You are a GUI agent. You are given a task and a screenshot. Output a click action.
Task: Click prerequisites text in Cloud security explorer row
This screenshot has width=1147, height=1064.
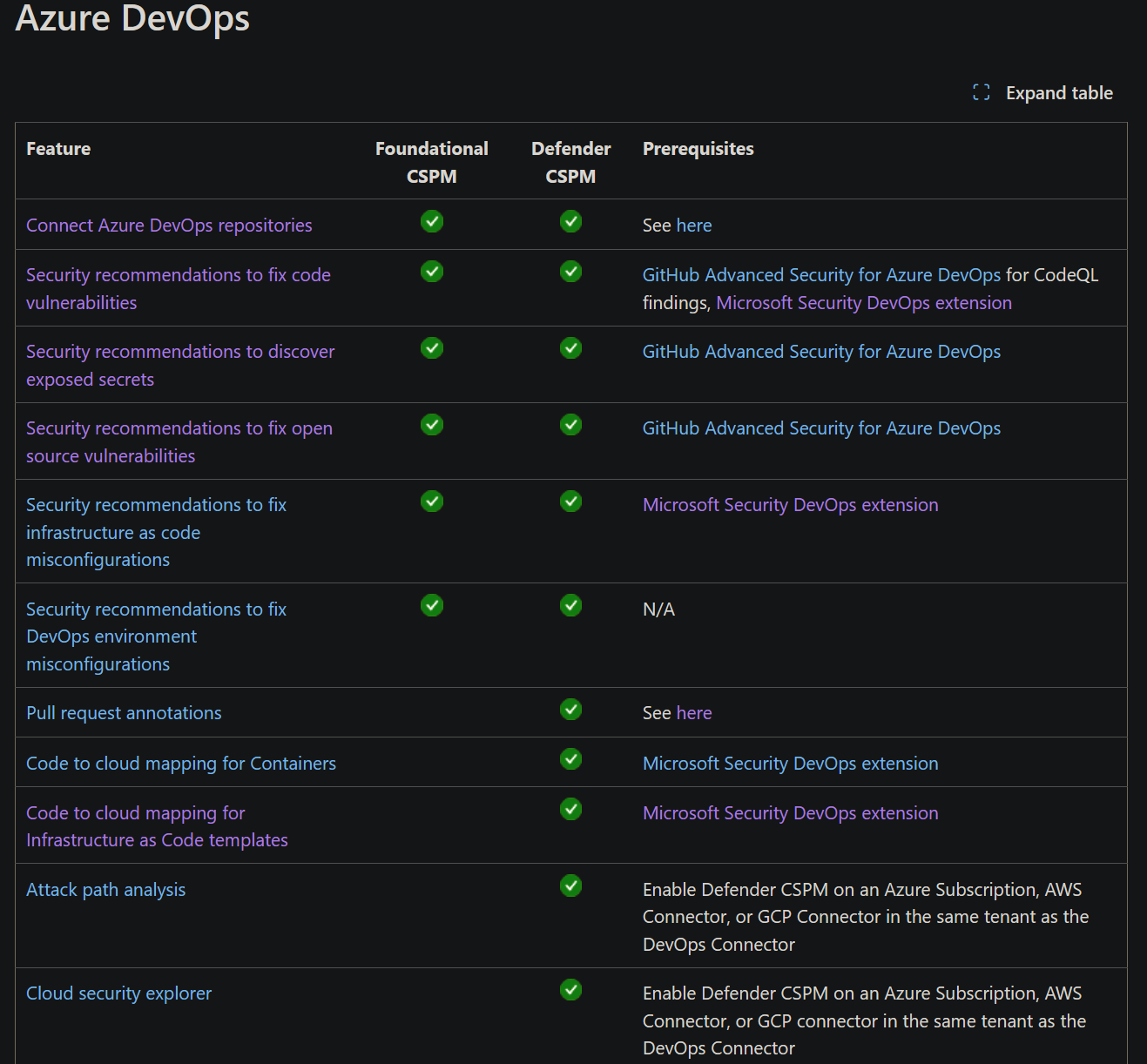pos(864,1020)
